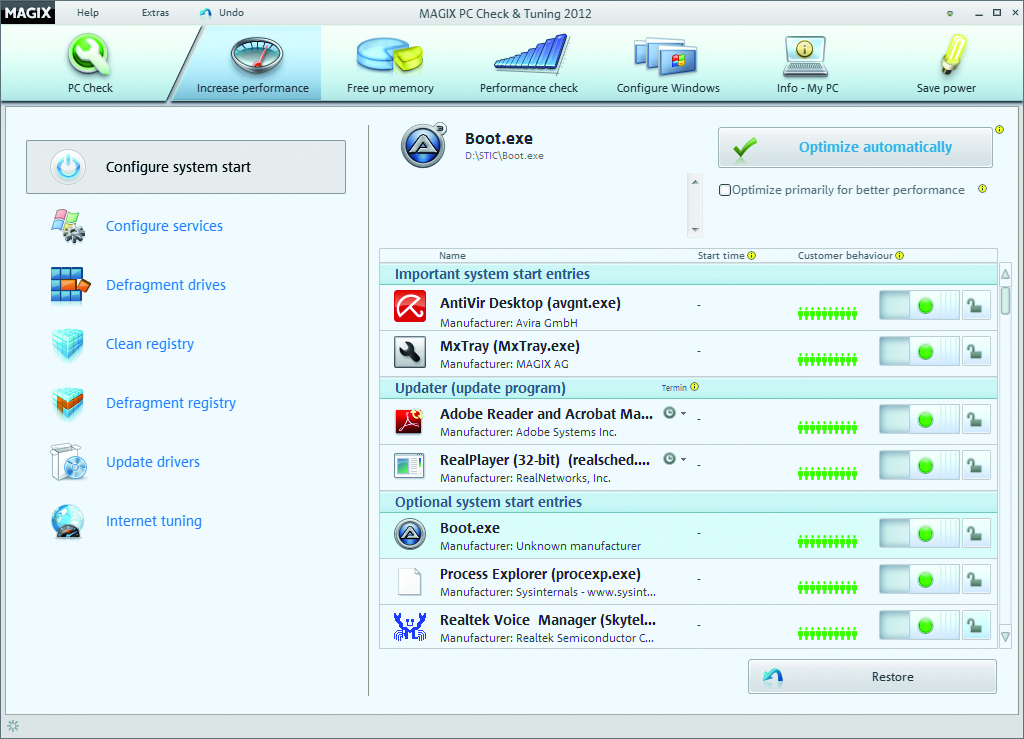Viewport: 1024px width, 739px height.
Task: Open the Extras menu
Action: coord(155,12)
